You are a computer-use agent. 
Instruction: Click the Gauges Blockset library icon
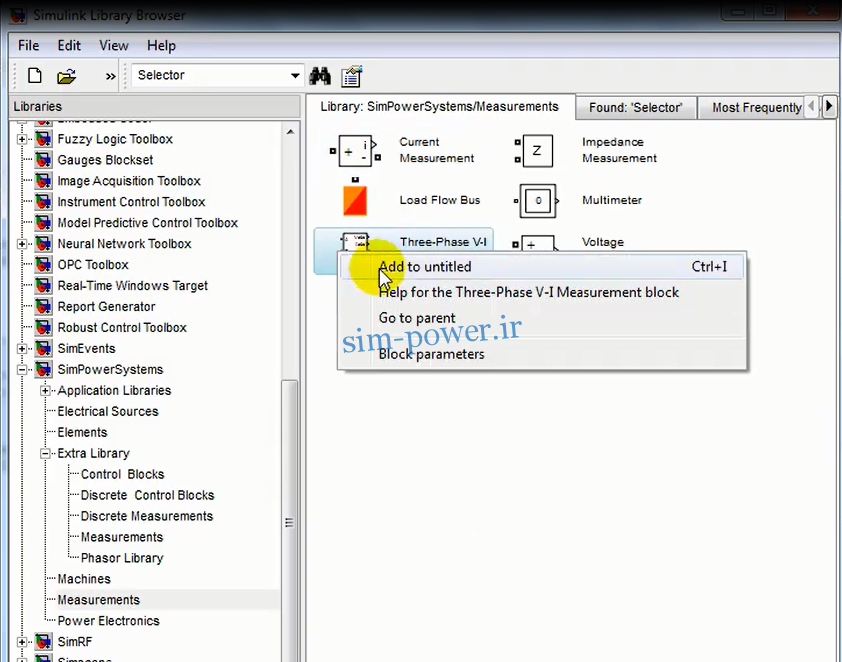43,161
